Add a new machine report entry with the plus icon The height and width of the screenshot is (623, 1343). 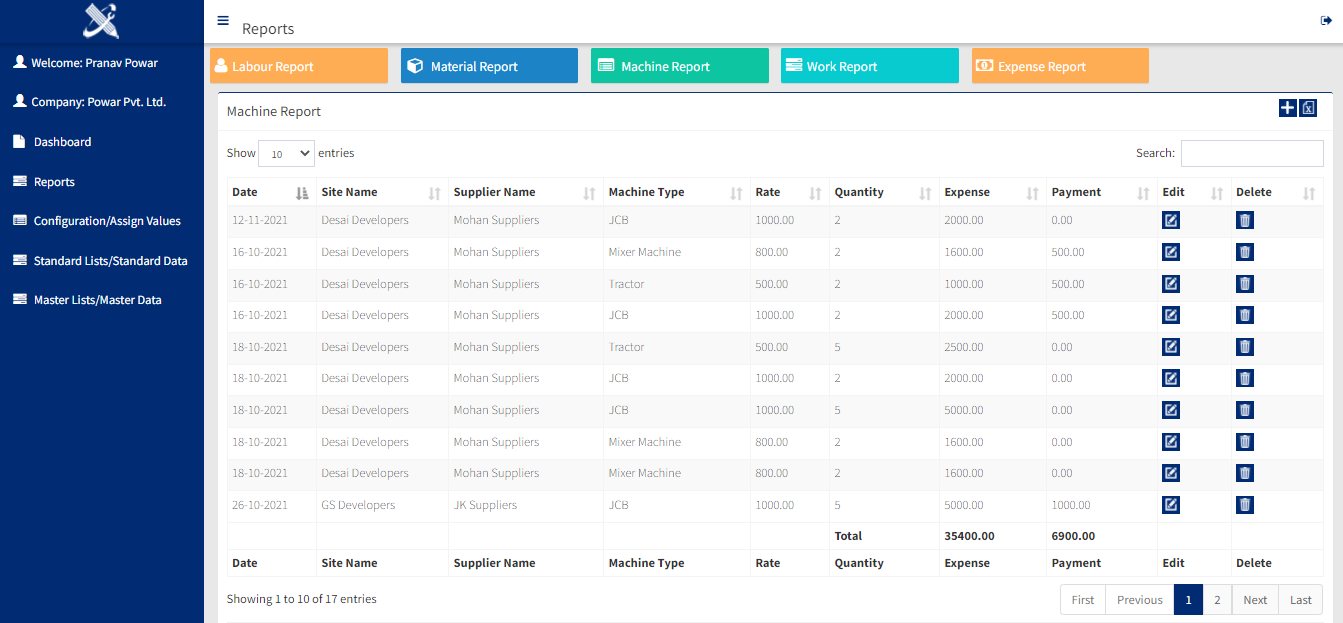(x=1288, y=108)
